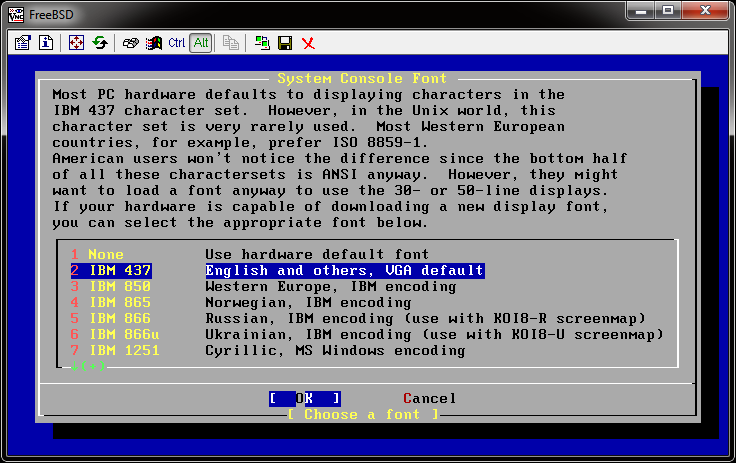736x463 pixels.
Task: Select font option 2 IBM 437
Action: [111, 270]
